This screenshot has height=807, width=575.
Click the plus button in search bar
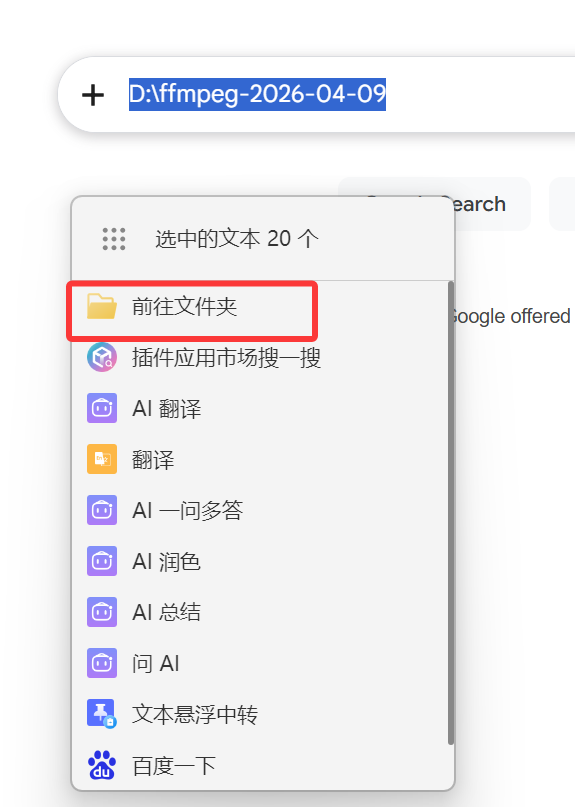[x=93, y=95]
